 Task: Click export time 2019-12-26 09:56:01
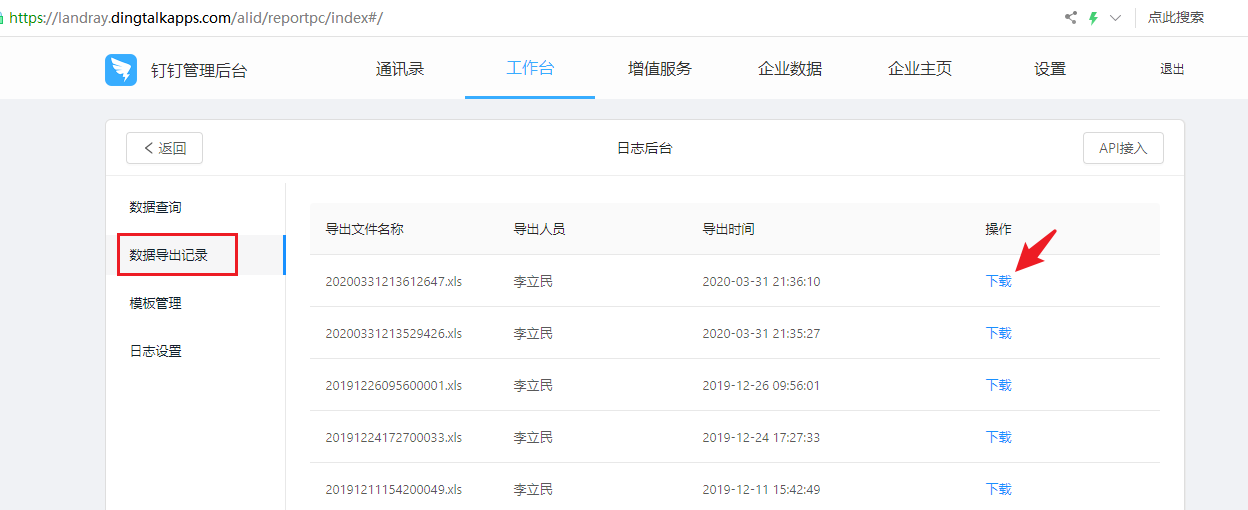tap(761, 385)
